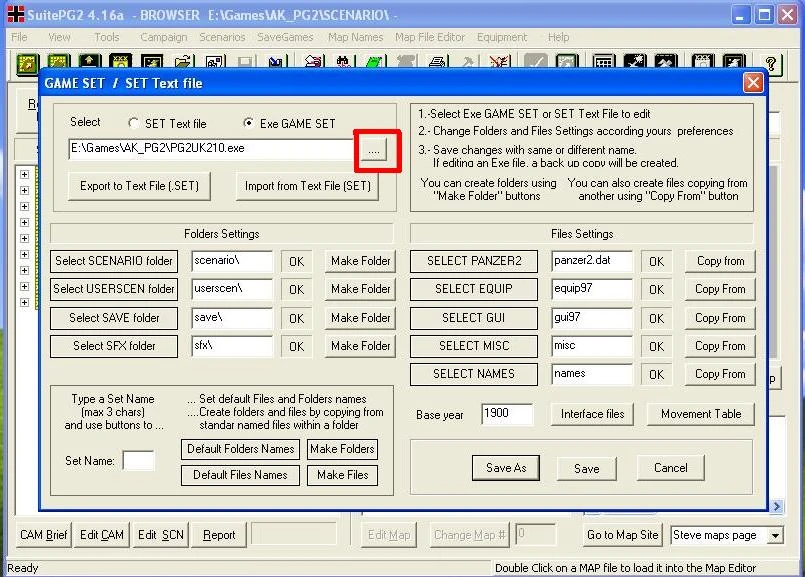Open the Equipment menu

(502, 37)
